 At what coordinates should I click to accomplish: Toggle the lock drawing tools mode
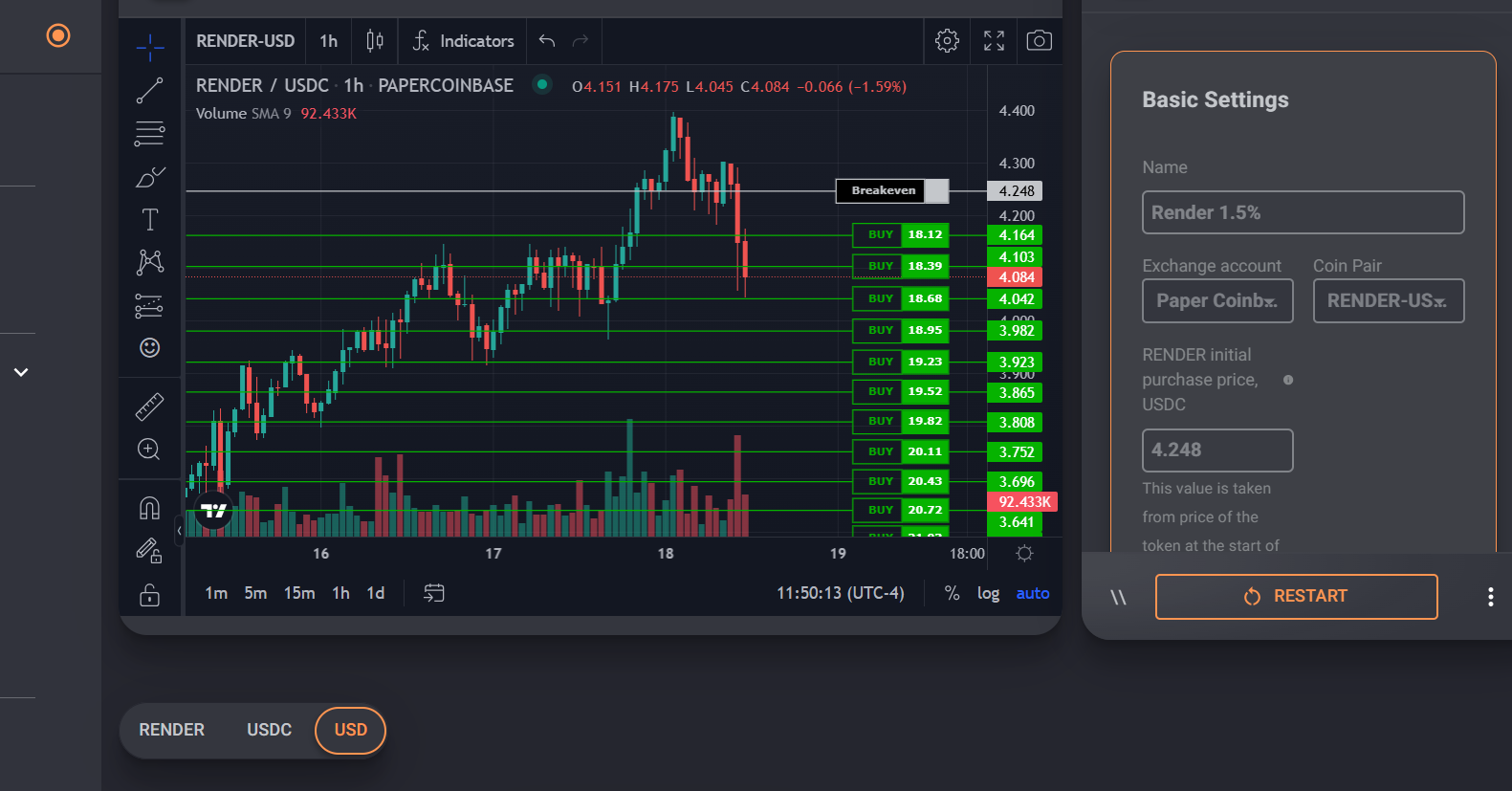coord(150,551)
